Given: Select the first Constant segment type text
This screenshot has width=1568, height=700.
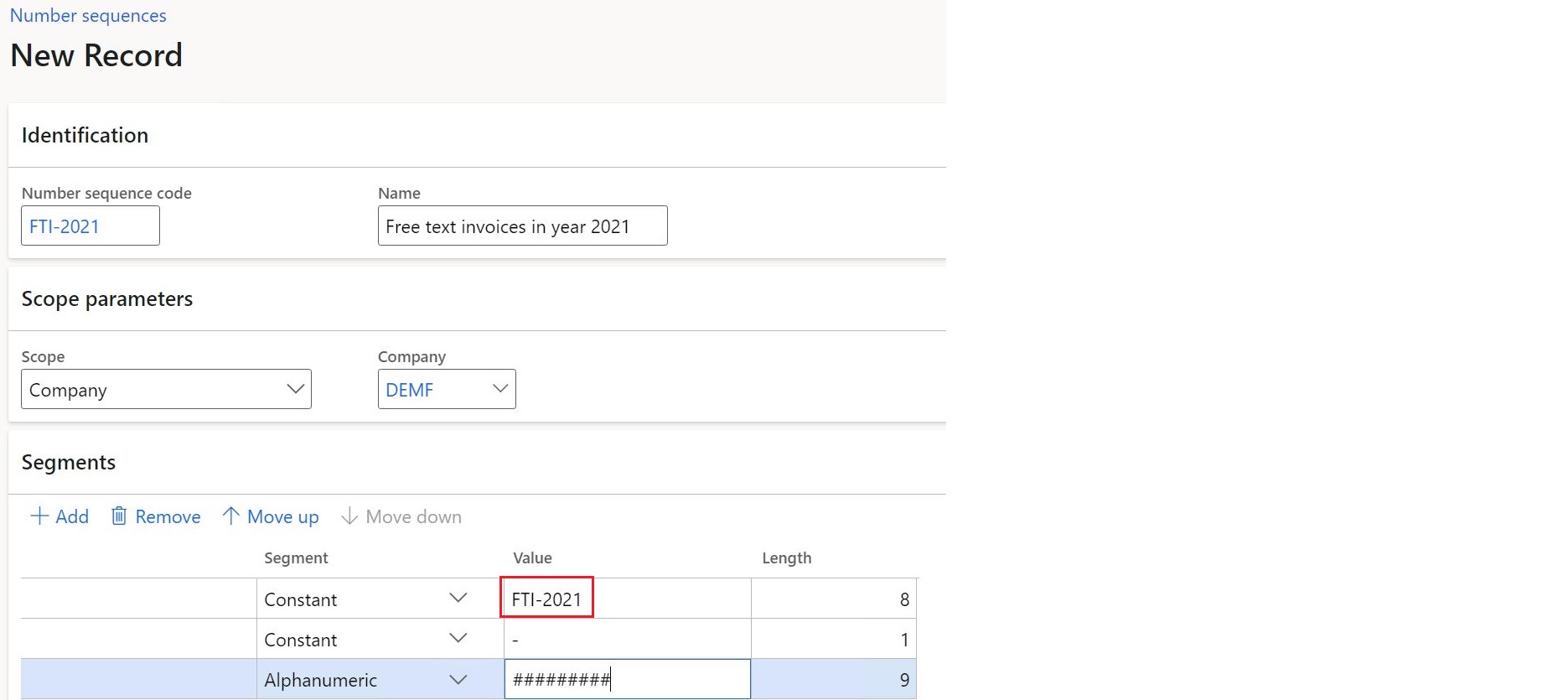Looking at the screenshot, I should (x=300, y=599).
